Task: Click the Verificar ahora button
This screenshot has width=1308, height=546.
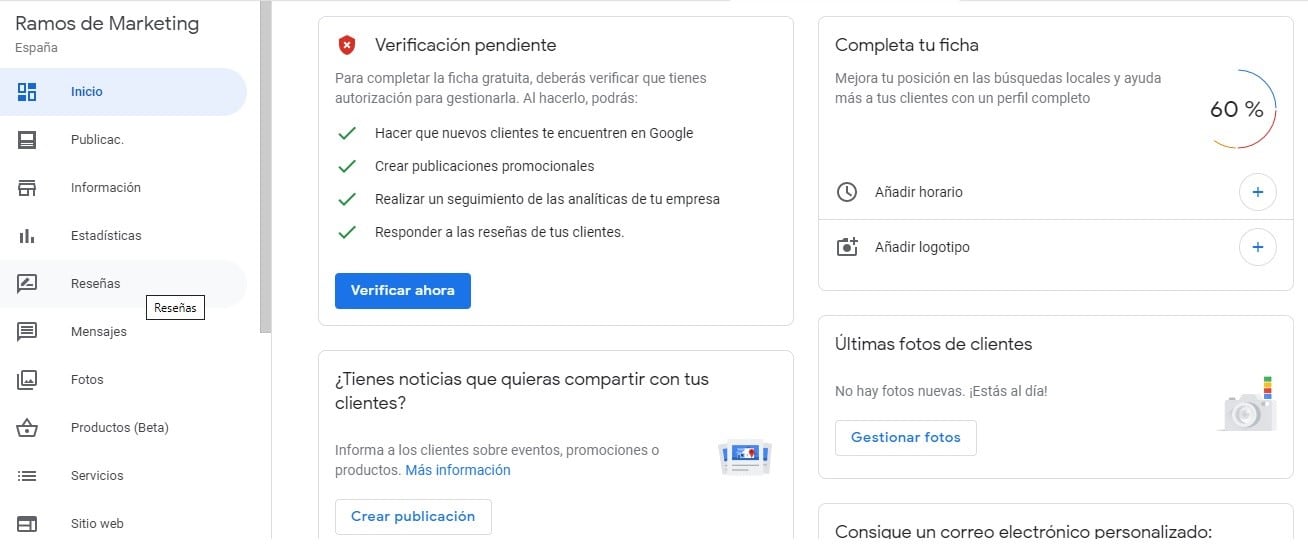Action: 403,291
